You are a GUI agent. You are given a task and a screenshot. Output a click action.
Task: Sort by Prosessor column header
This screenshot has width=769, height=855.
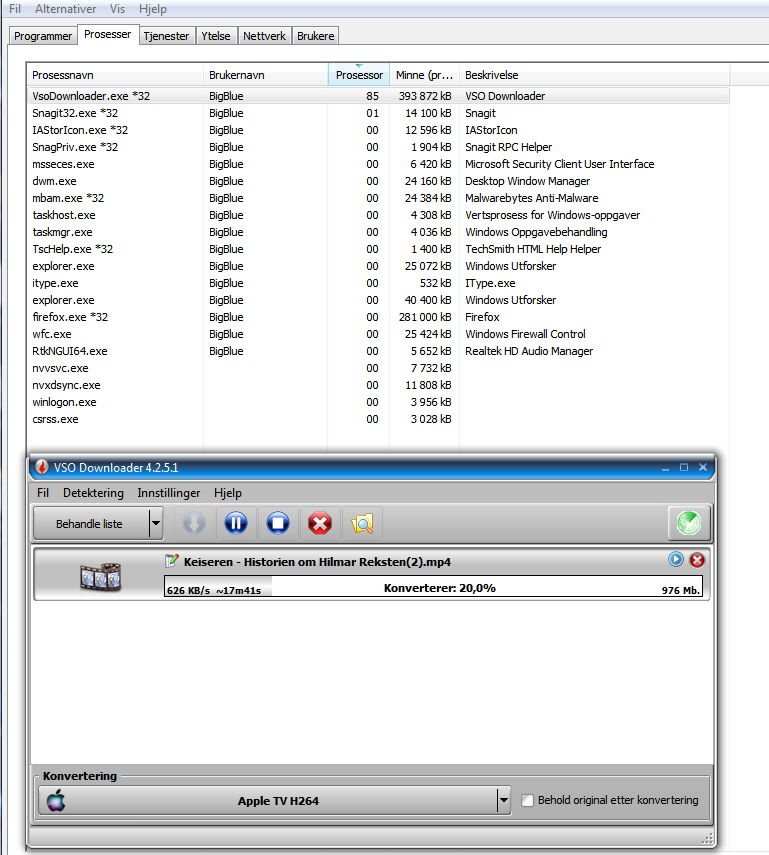(359, 75)
